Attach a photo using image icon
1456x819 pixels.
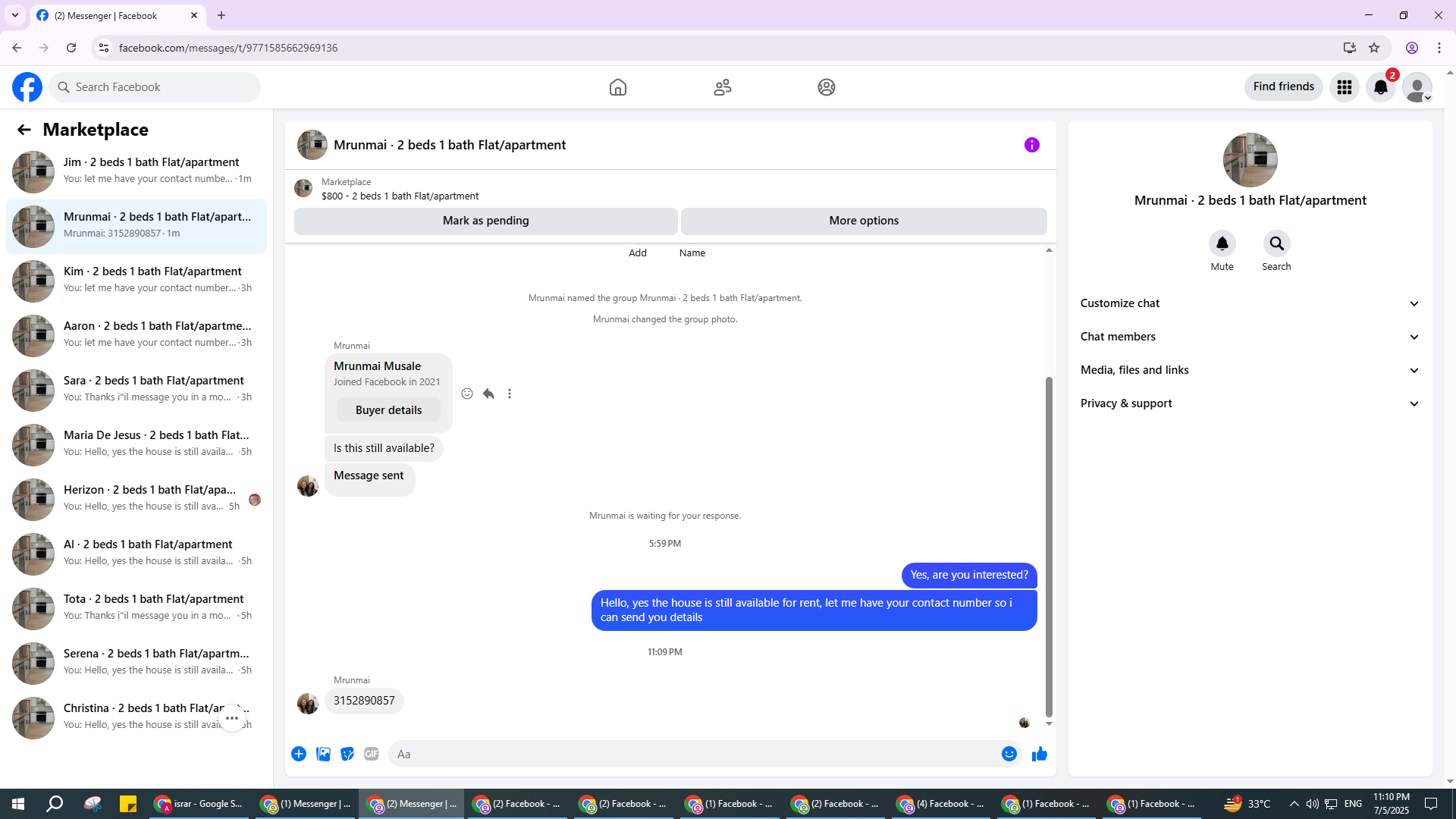(323, 754)
